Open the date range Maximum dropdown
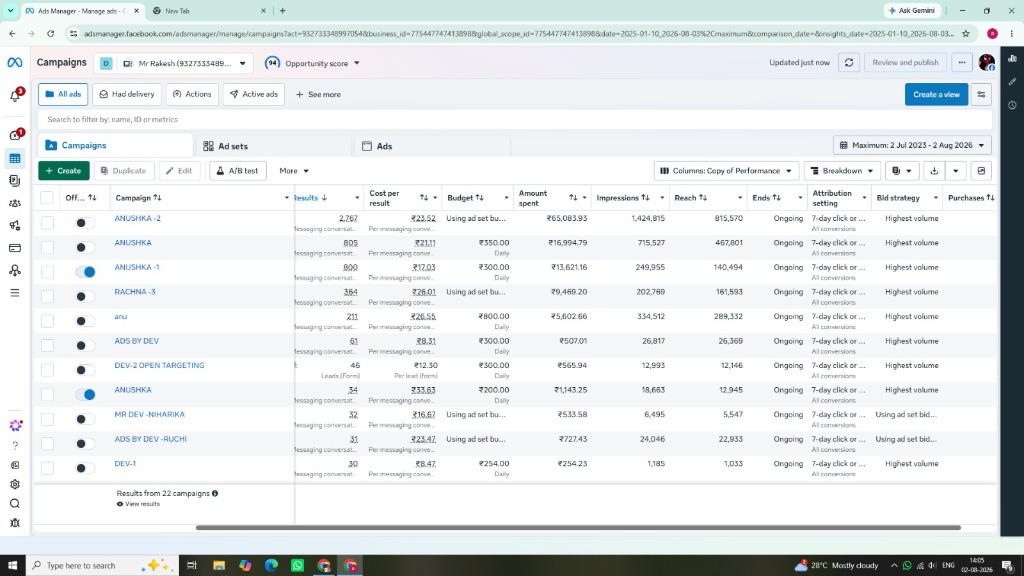The image size is (1024, 576). (x=912, y=145)
